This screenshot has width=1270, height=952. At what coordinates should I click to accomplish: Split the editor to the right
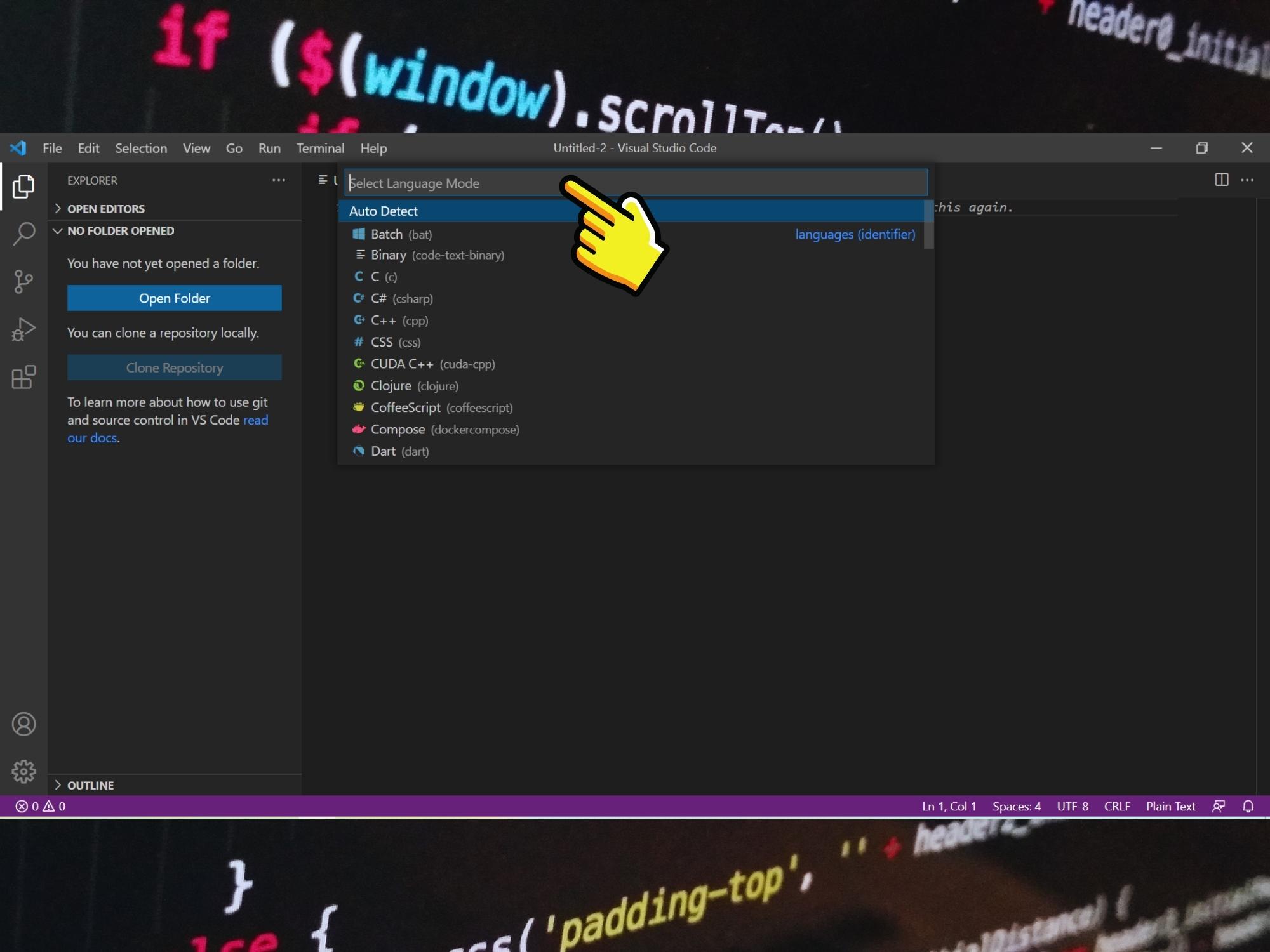click(1221, 180)
